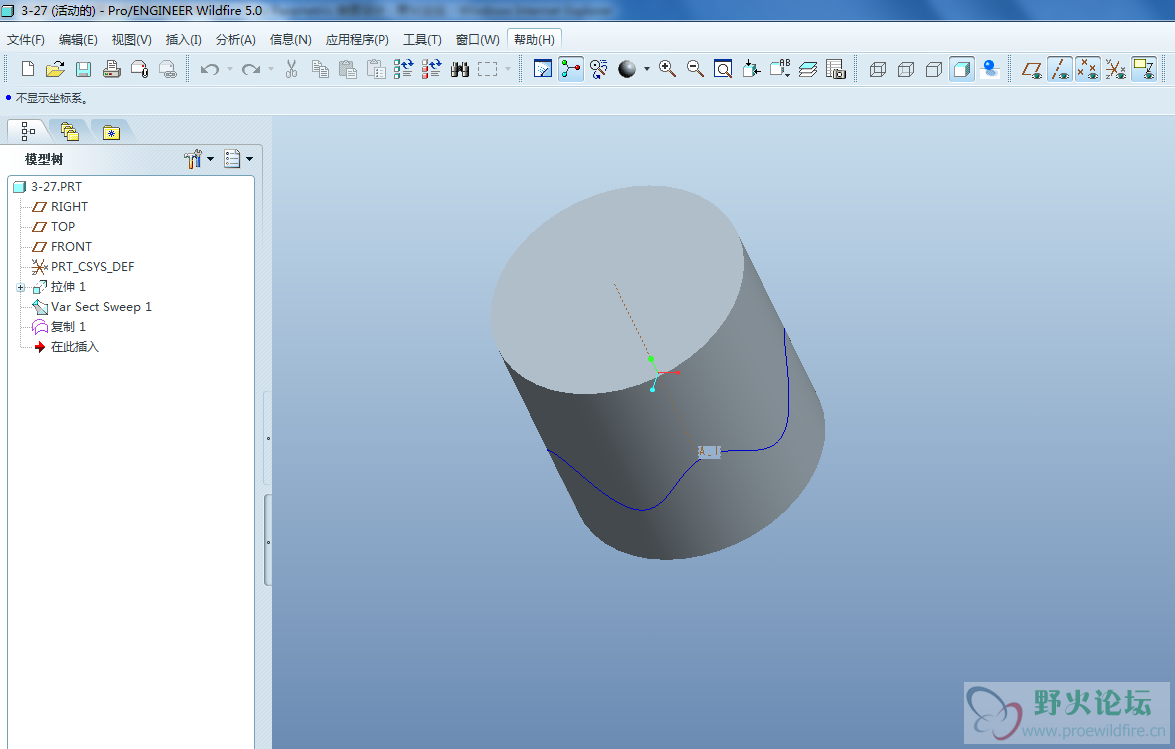
Task: Click the Undo arrow icon
Action: [x=210, y=70]
